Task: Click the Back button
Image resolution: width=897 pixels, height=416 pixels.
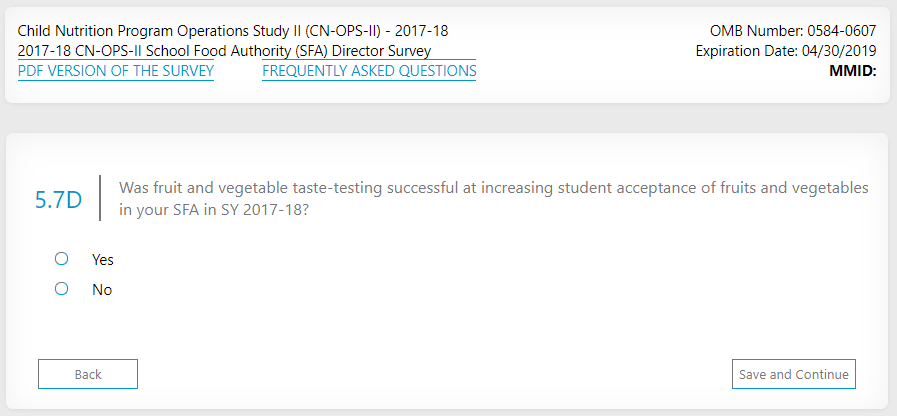Action: 88,374
